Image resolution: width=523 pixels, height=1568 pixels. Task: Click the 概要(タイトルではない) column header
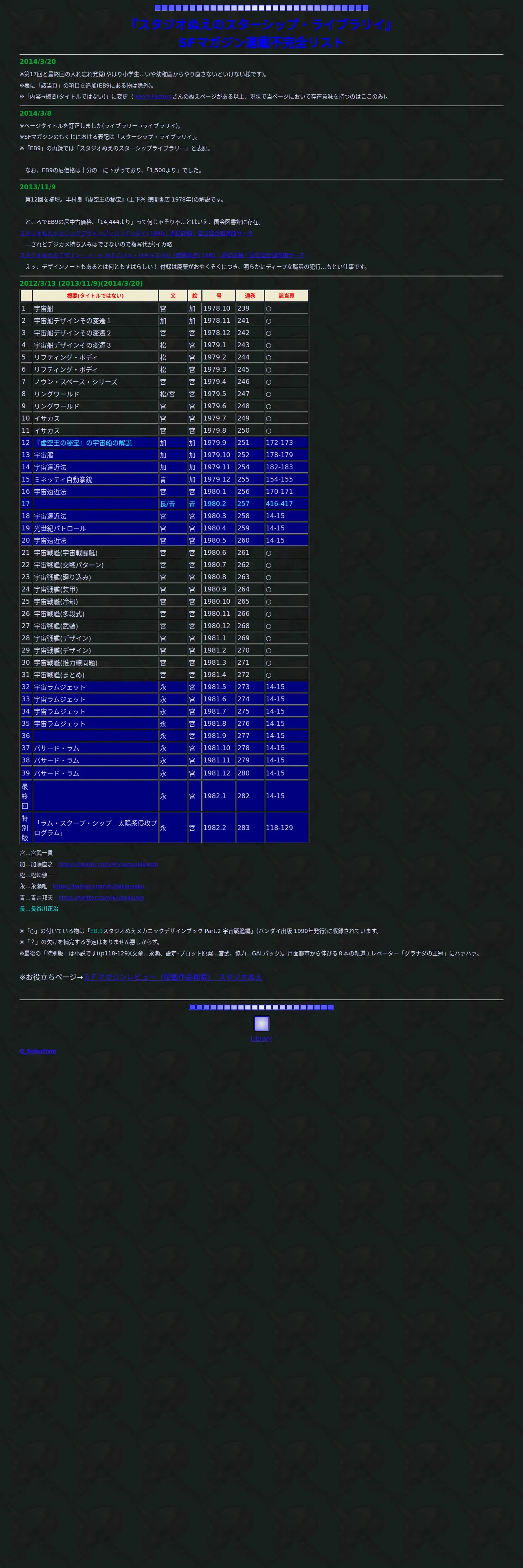95,296
